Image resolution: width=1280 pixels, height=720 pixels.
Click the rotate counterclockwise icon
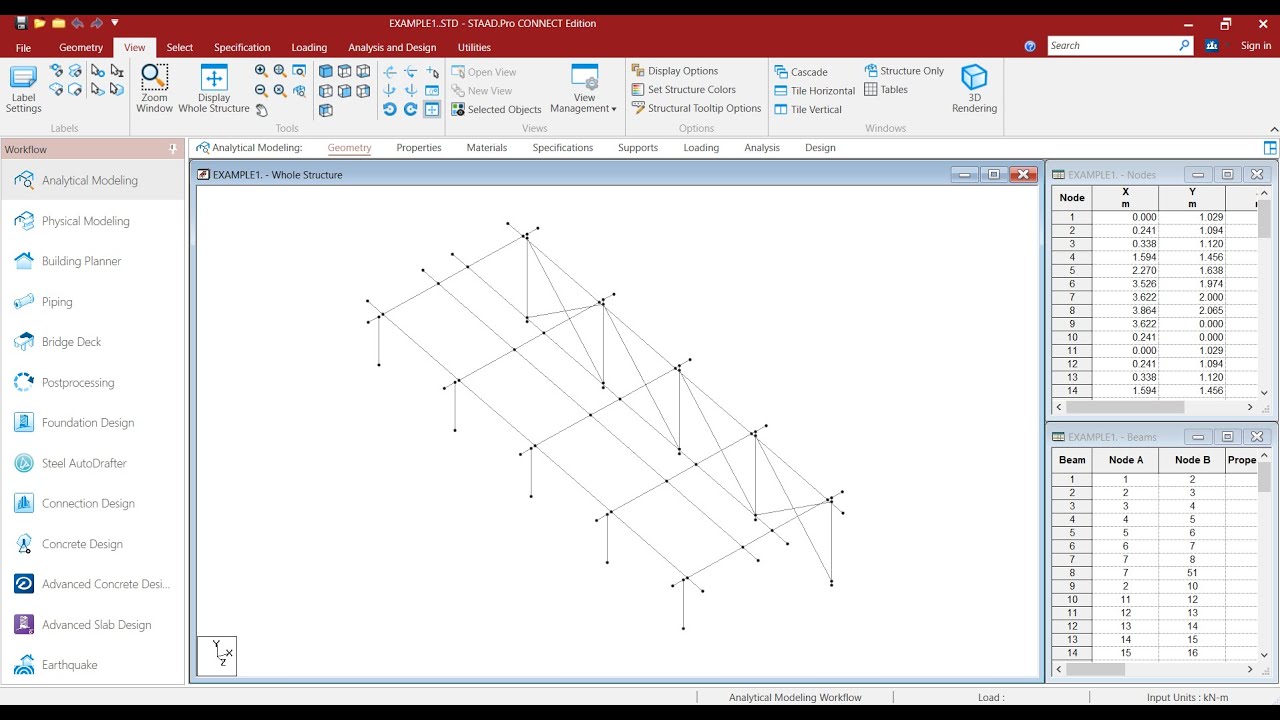(x=390, y=110)
